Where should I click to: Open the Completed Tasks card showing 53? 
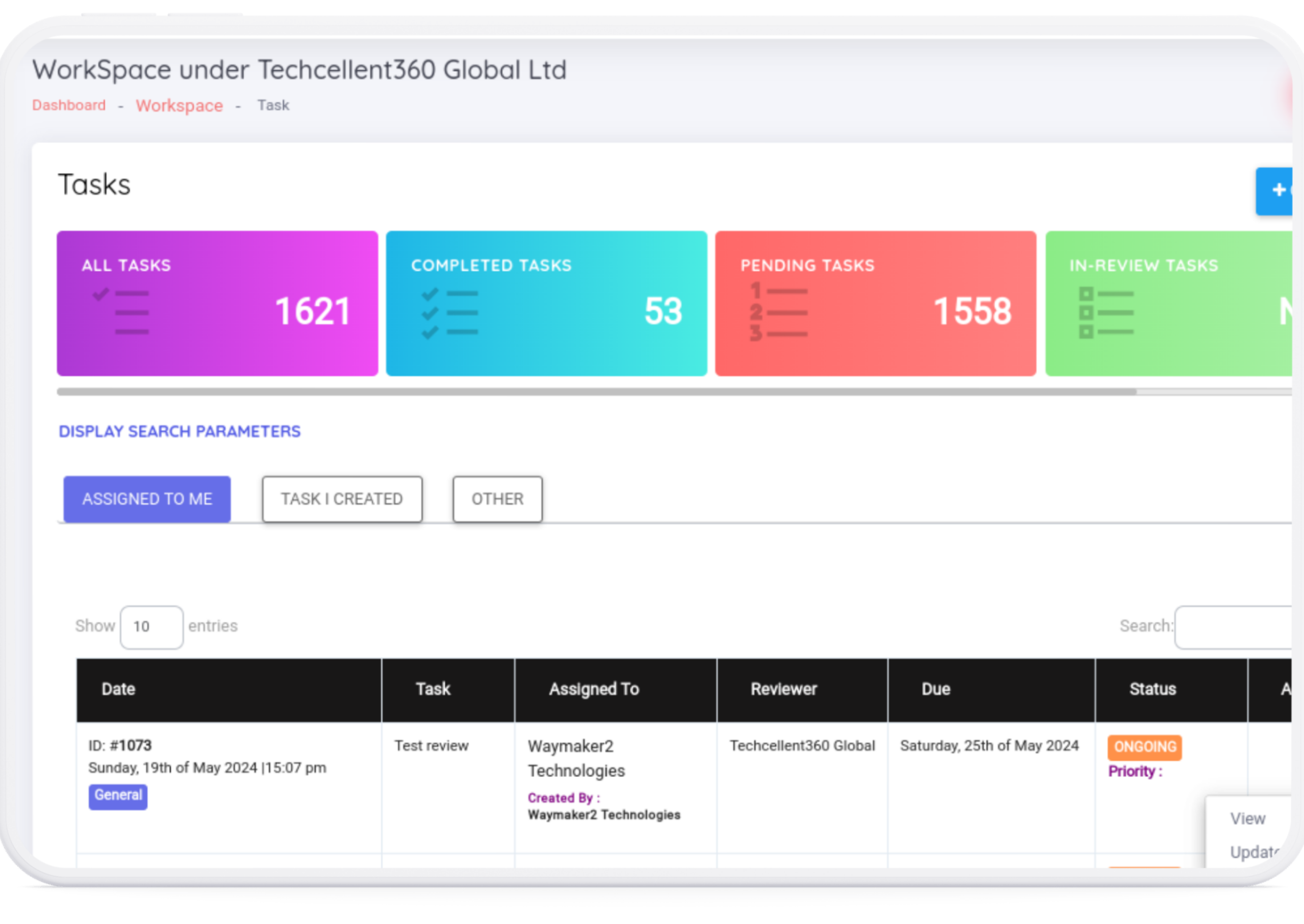pos(546,303)
